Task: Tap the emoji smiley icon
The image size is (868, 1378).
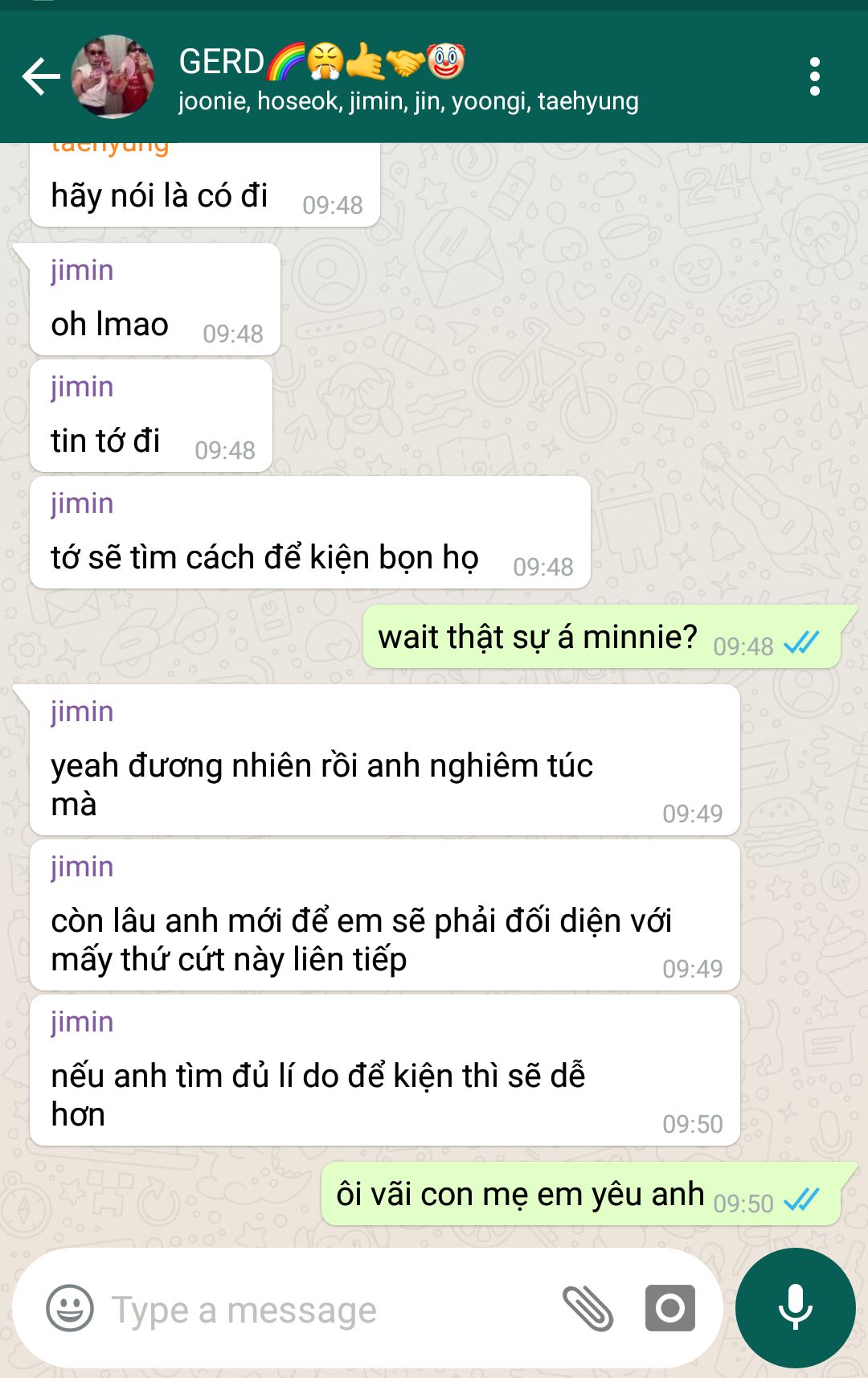Action: click(x=70, y=1308)
